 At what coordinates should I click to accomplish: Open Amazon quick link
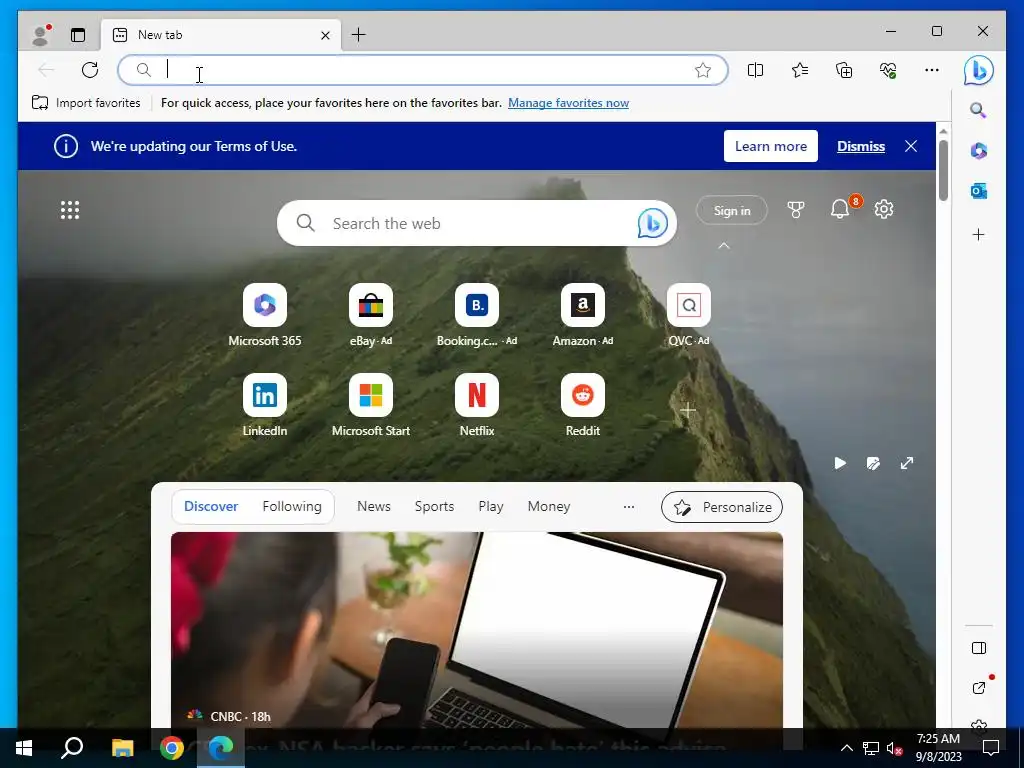(583, 315)
